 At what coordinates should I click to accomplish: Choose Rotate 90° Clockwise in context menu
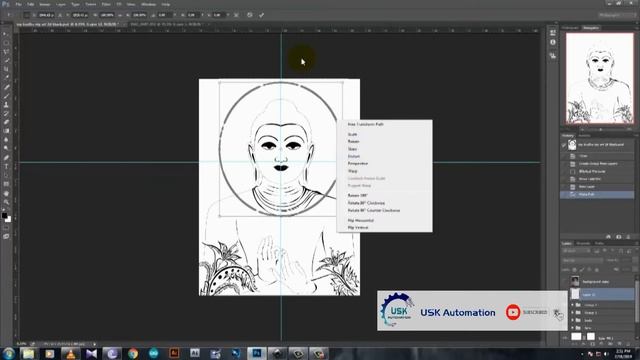366,203
